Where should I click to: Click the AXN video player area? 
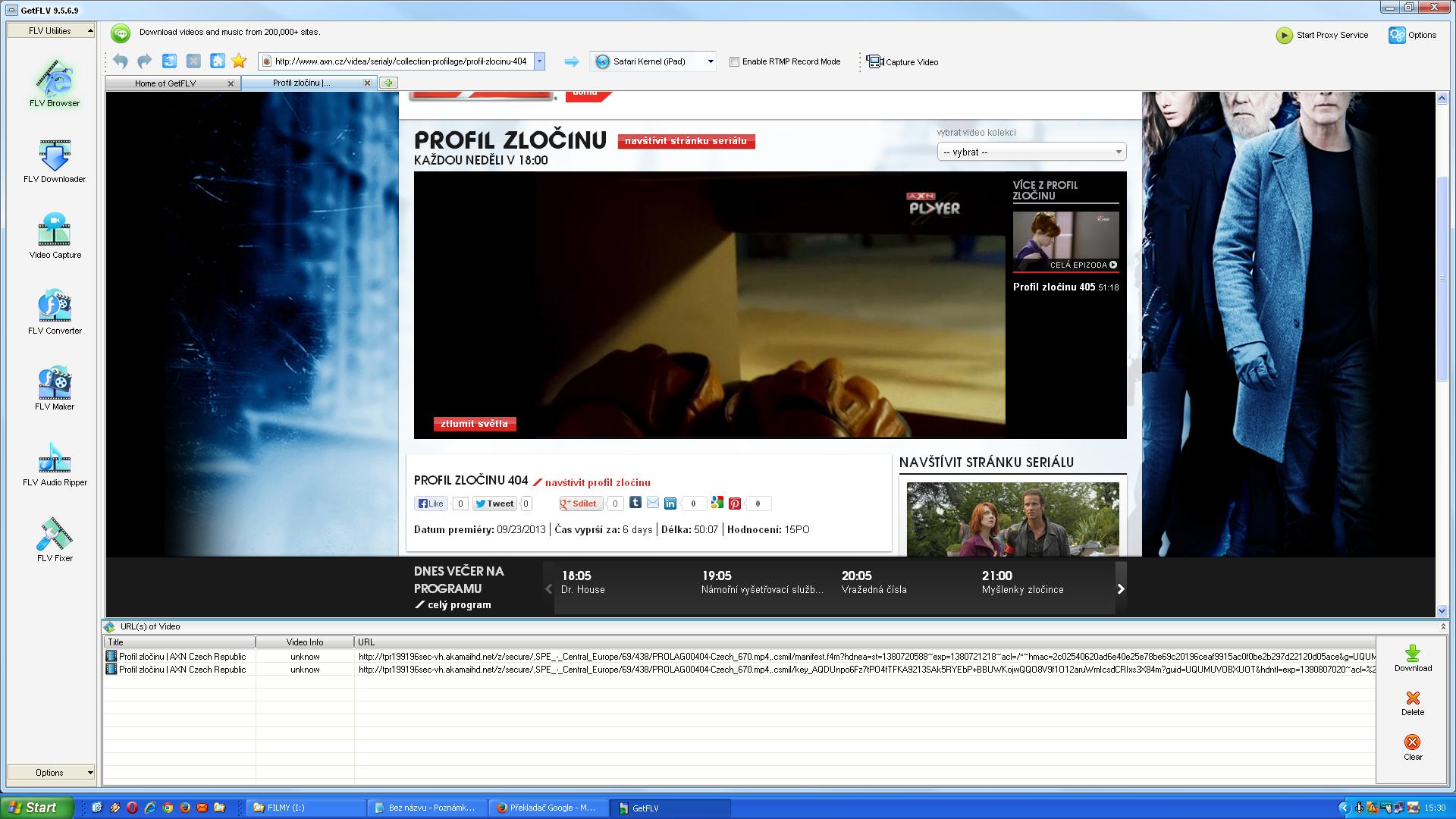[709, 306]
